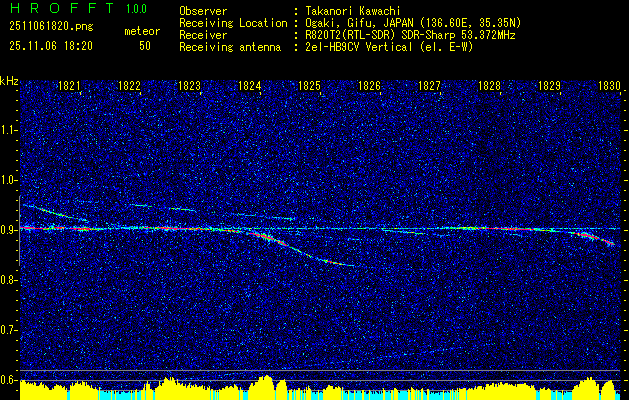629x400 pixels.
Task: Click the kHz axis unit label
Action: tap(9, 81)
